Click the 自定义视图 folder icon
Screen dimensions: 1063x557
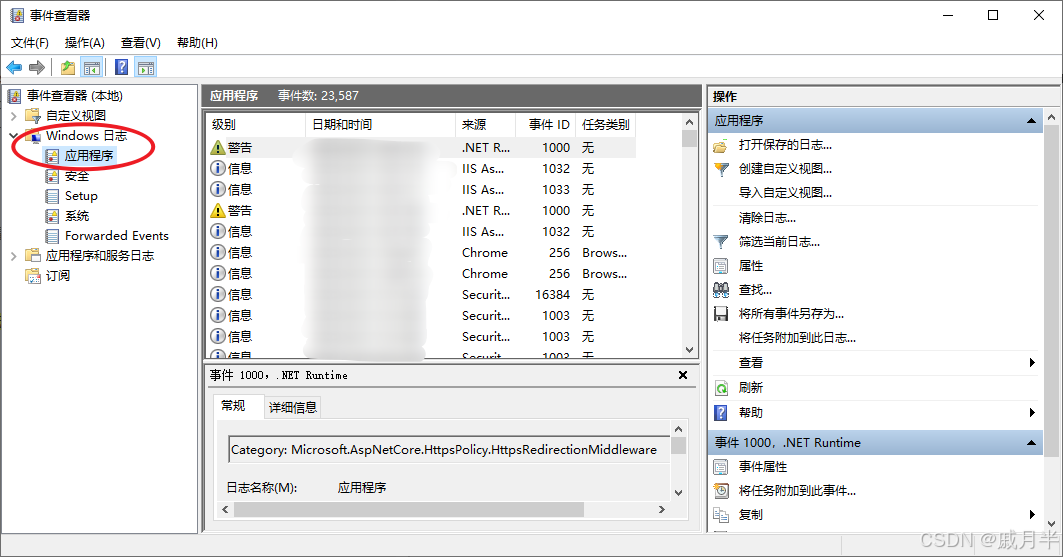[x=33, y=115]
